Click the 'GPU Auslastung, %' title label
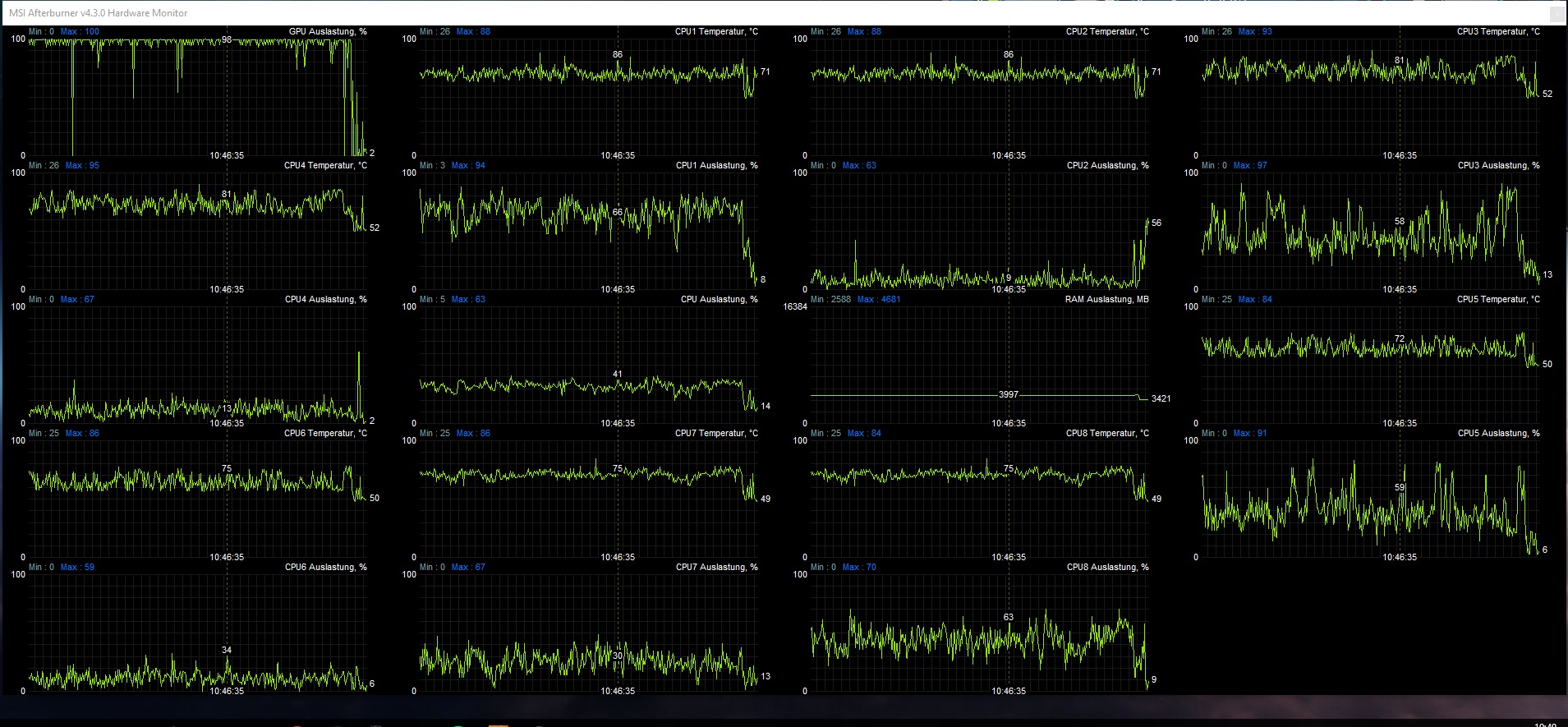Viewport: 1568px width, 727px height. click(x=328, y=31)
